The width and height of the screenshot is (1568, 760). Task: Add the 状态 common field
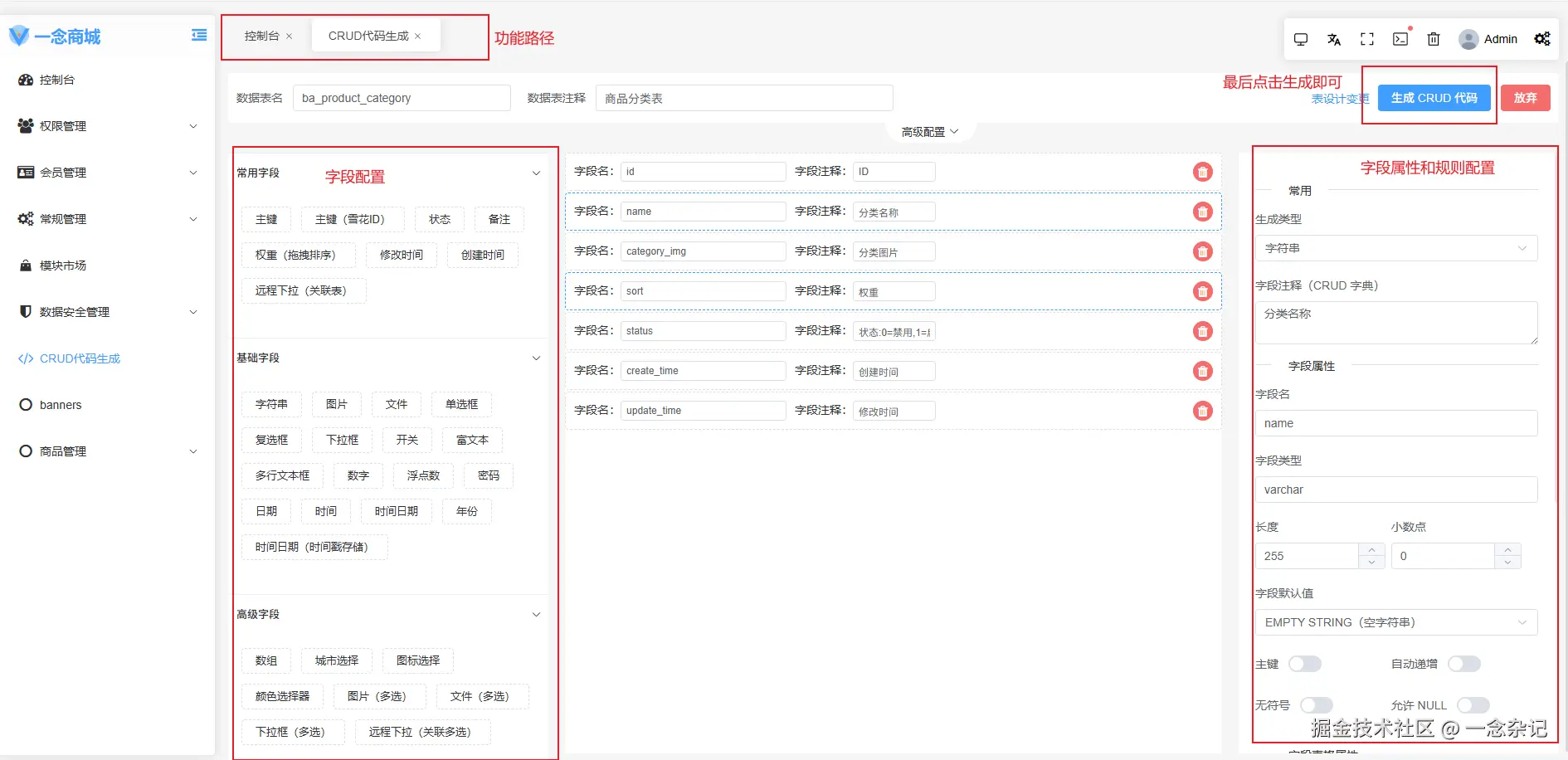(439, 219)
